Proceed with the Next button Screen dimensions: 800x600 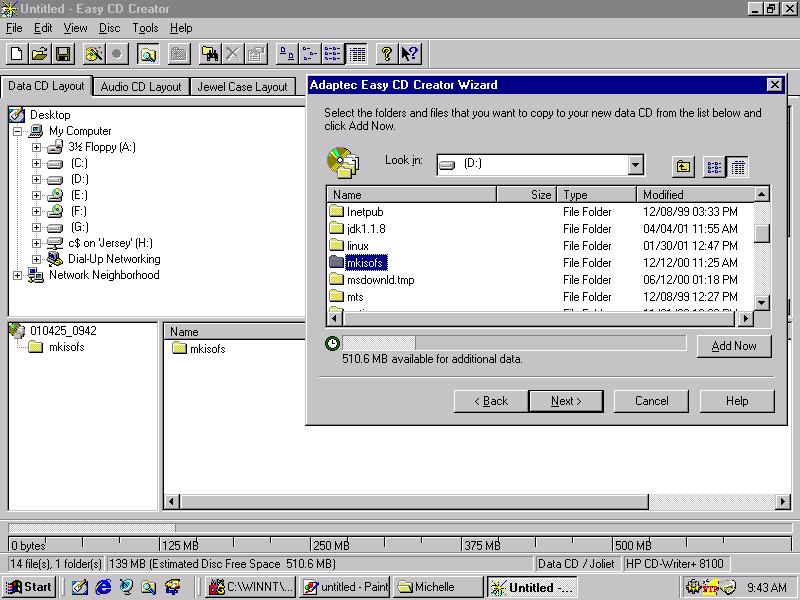566,401
